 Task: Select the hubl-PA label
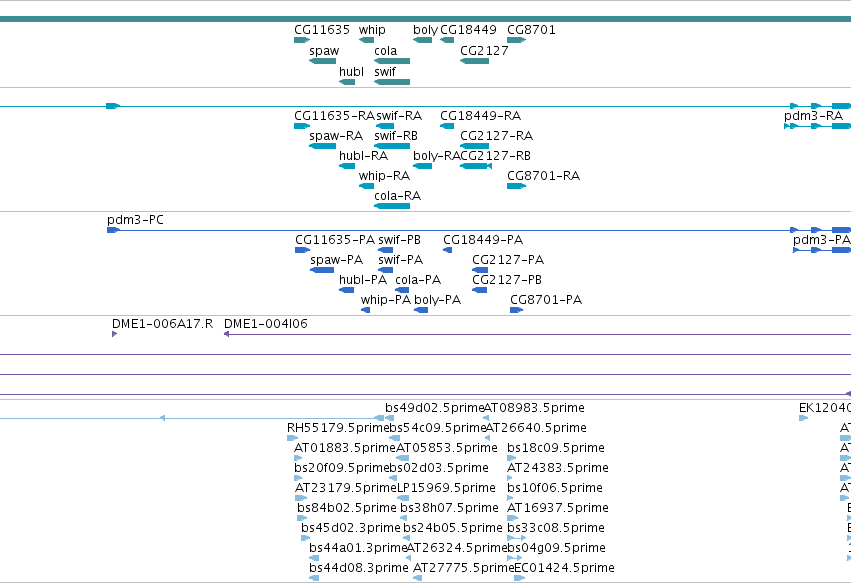point(363,280)
